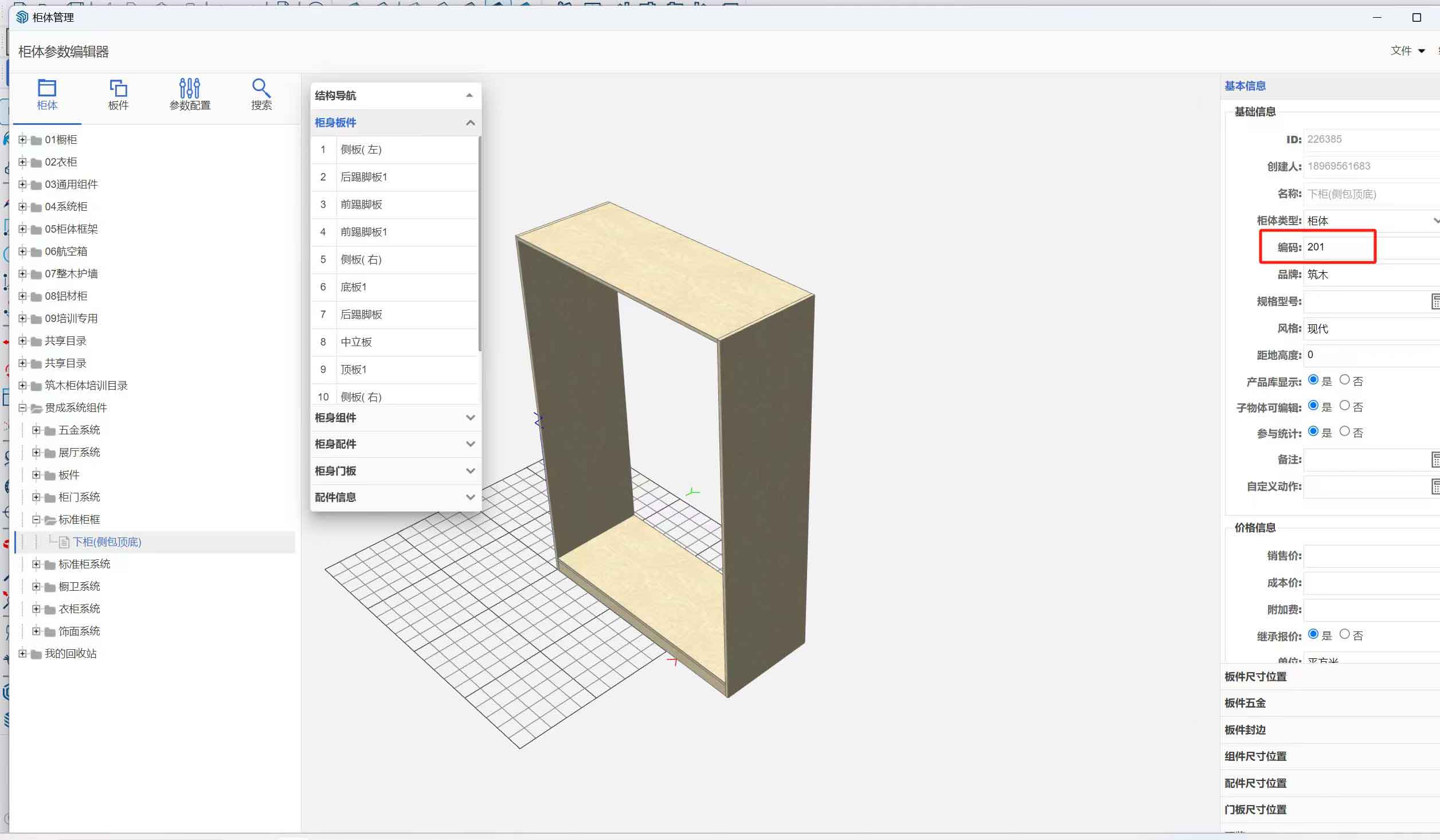The image size is (1440, 840).
Task: Select 下柜(侧包顶底) document item in tree
Action: [107, 542]
